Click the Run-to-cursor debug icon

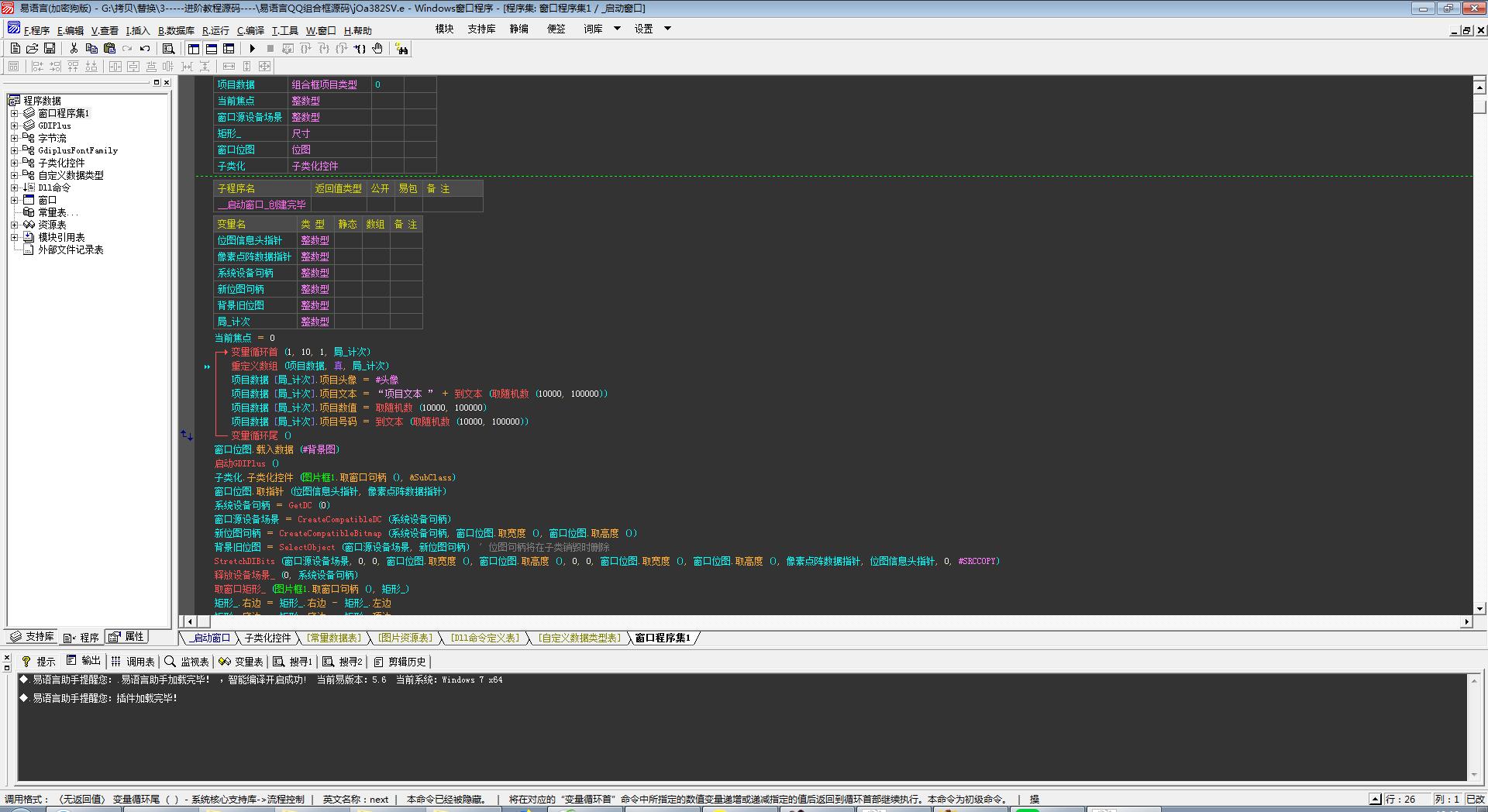360,48
